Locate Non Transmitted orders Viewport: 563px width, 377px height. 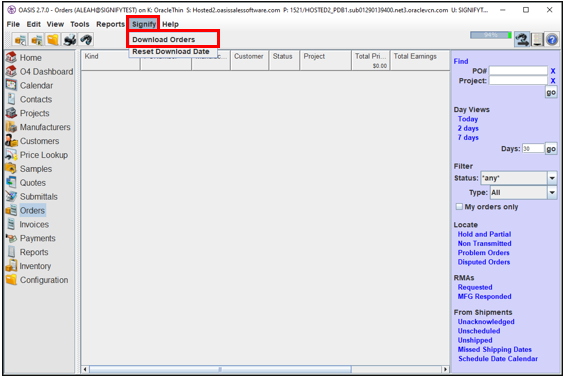484,243
